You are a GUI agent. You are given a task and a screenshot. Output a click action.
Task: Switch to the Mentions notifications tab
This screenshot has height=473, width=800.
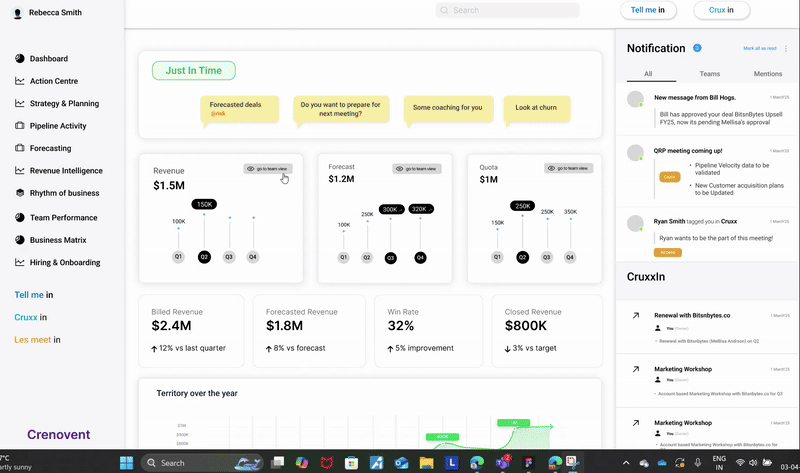(x=768, y=74)
